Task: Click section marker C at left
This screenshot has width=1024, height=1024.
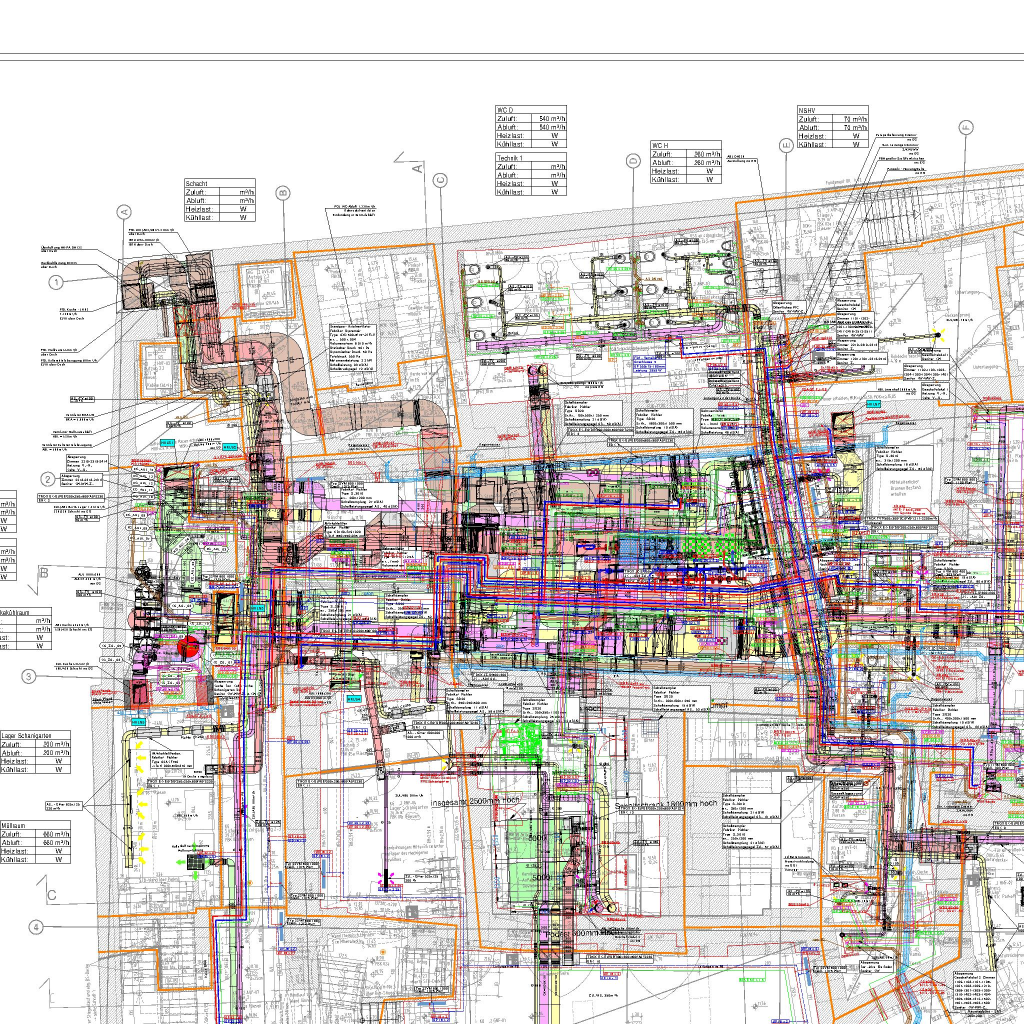Action: coord(48,892)
